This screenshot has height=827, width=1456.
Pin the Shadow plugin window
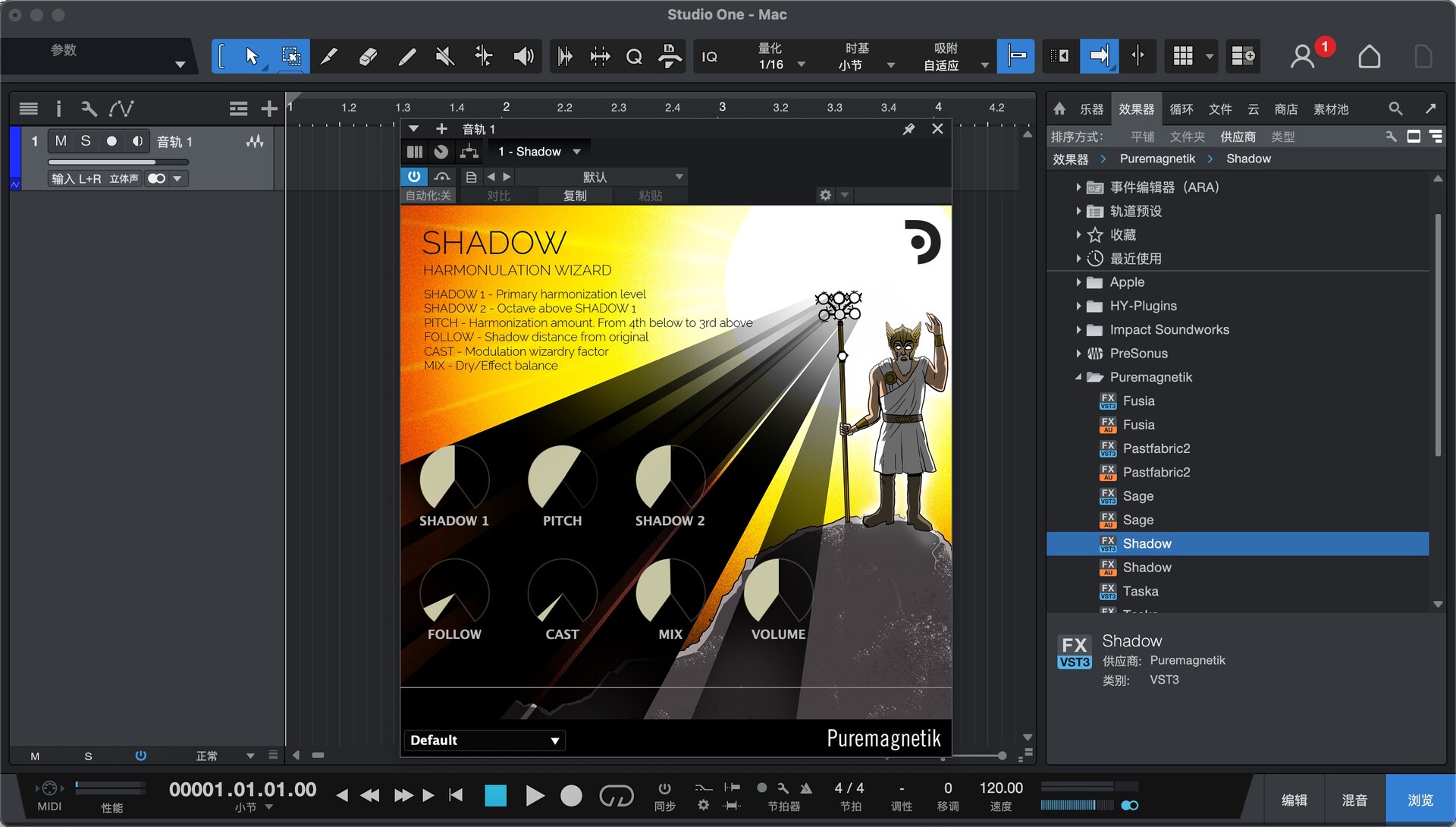[908, 129]
